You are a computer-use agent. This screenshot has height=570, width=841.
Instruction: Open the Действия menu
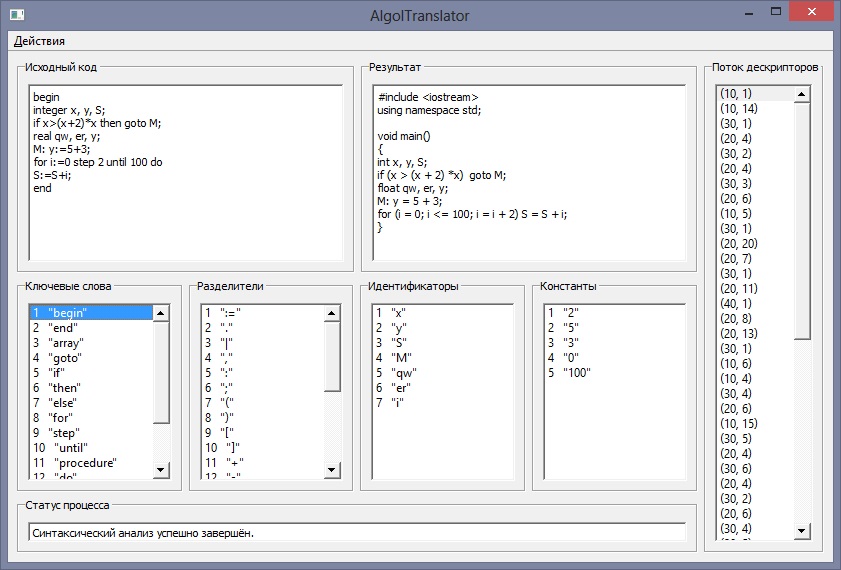coord(39,41)
